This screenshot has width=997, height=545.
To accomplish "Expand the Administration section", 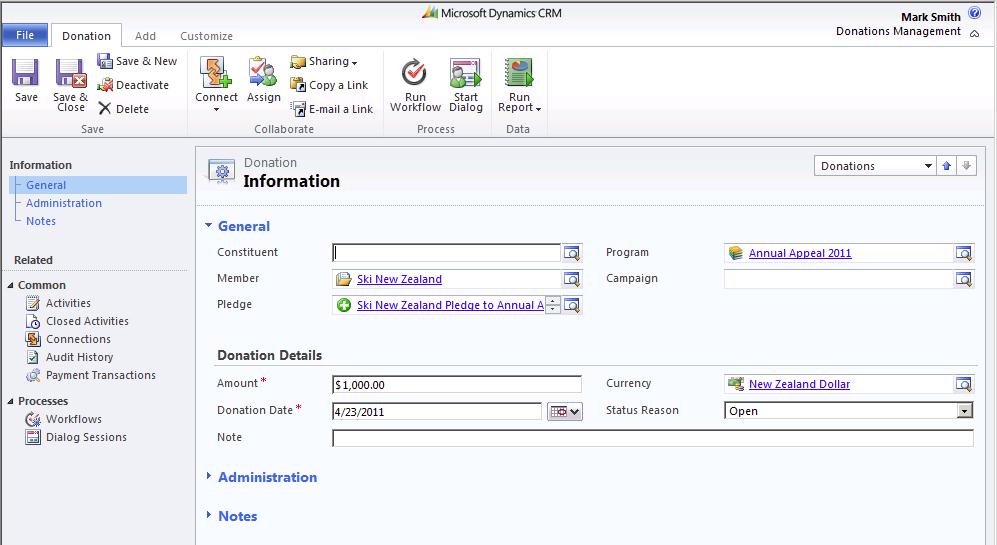I will click(208, 476).
